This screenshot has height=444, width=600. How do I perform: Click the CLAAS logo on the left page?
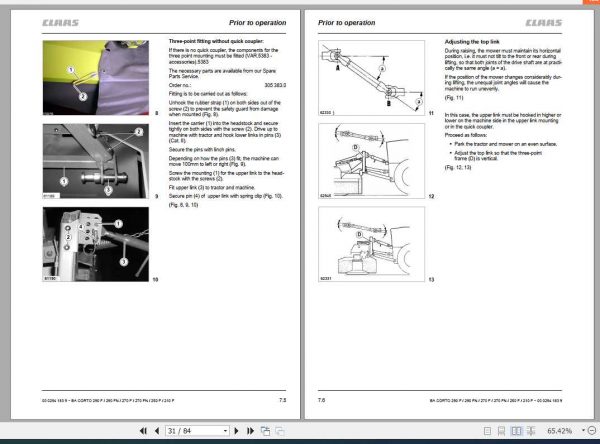point(60,23)
